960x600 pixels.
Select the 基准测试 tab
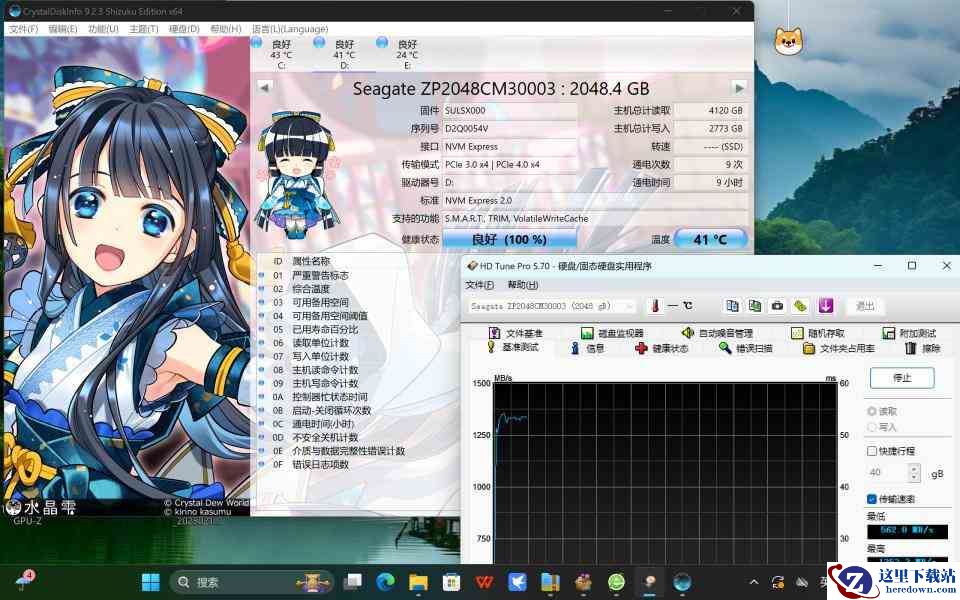pyautogui.click(x=514, y=347)
